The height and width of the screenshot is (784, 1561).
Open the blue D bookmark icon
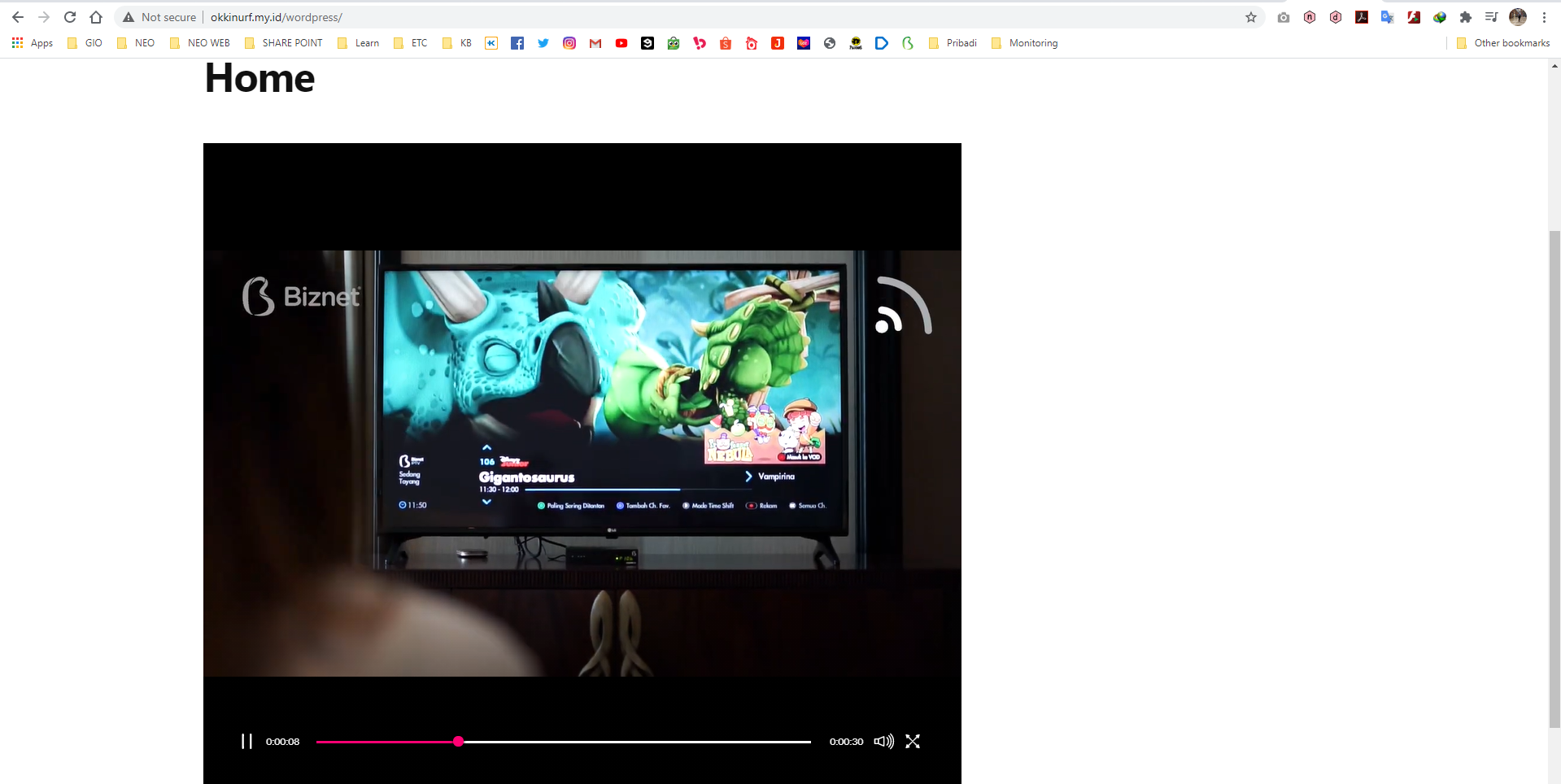(x=882, y=43)
